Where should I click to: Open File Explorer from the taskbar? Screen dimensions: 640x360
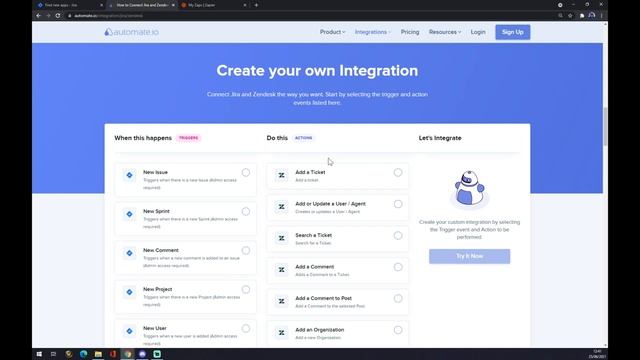98,354
